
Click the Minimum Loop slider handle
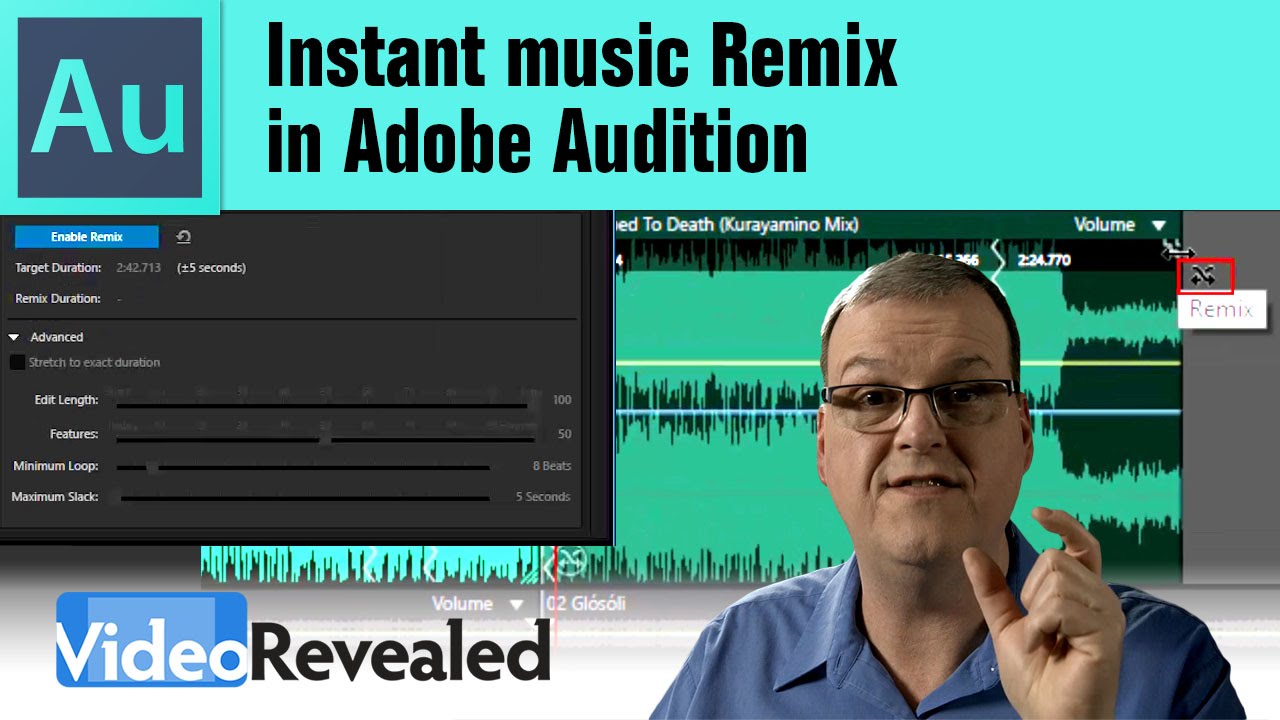(152, 466)
